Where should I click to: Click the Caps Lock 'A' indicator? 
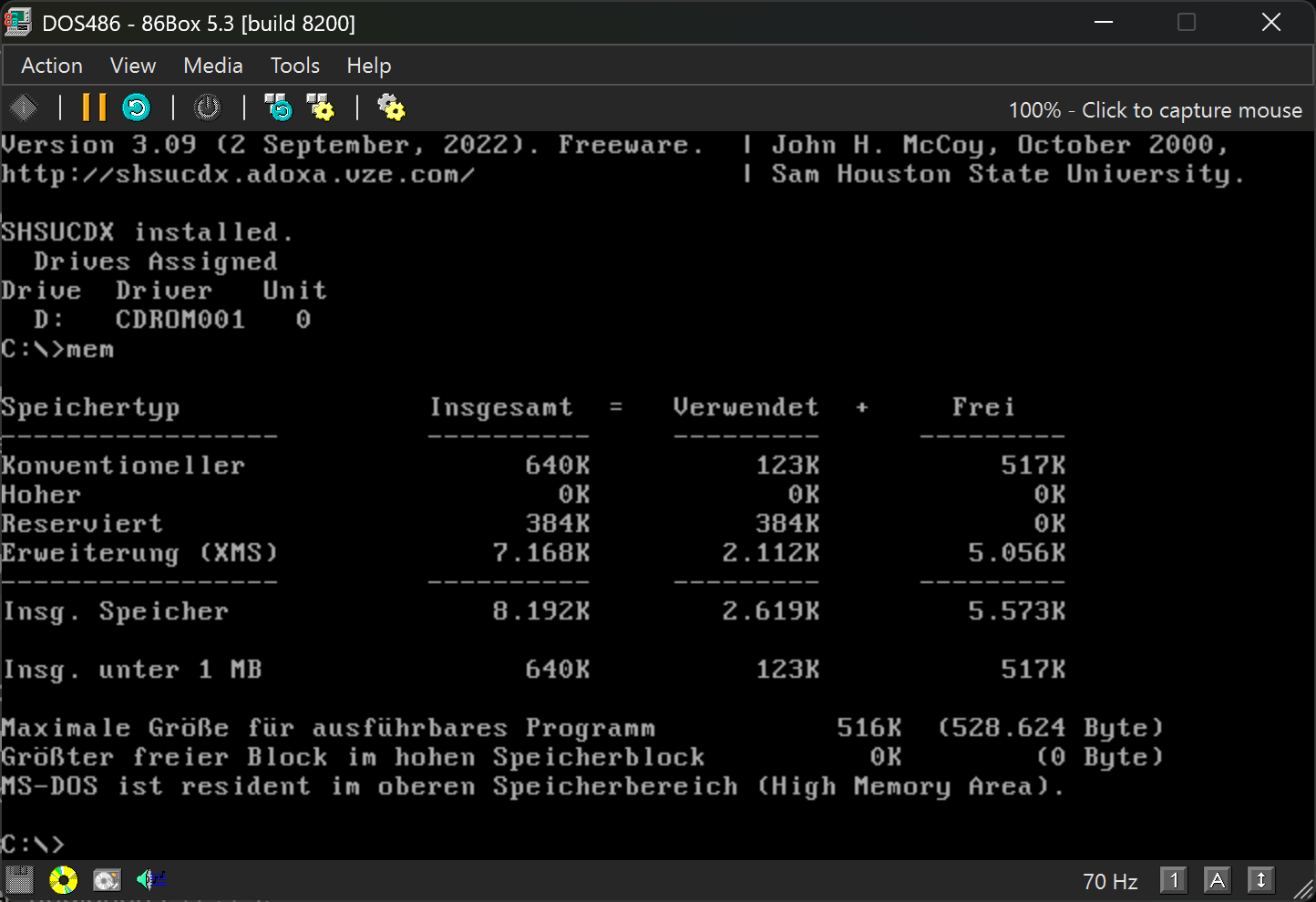click(1218, 880)
